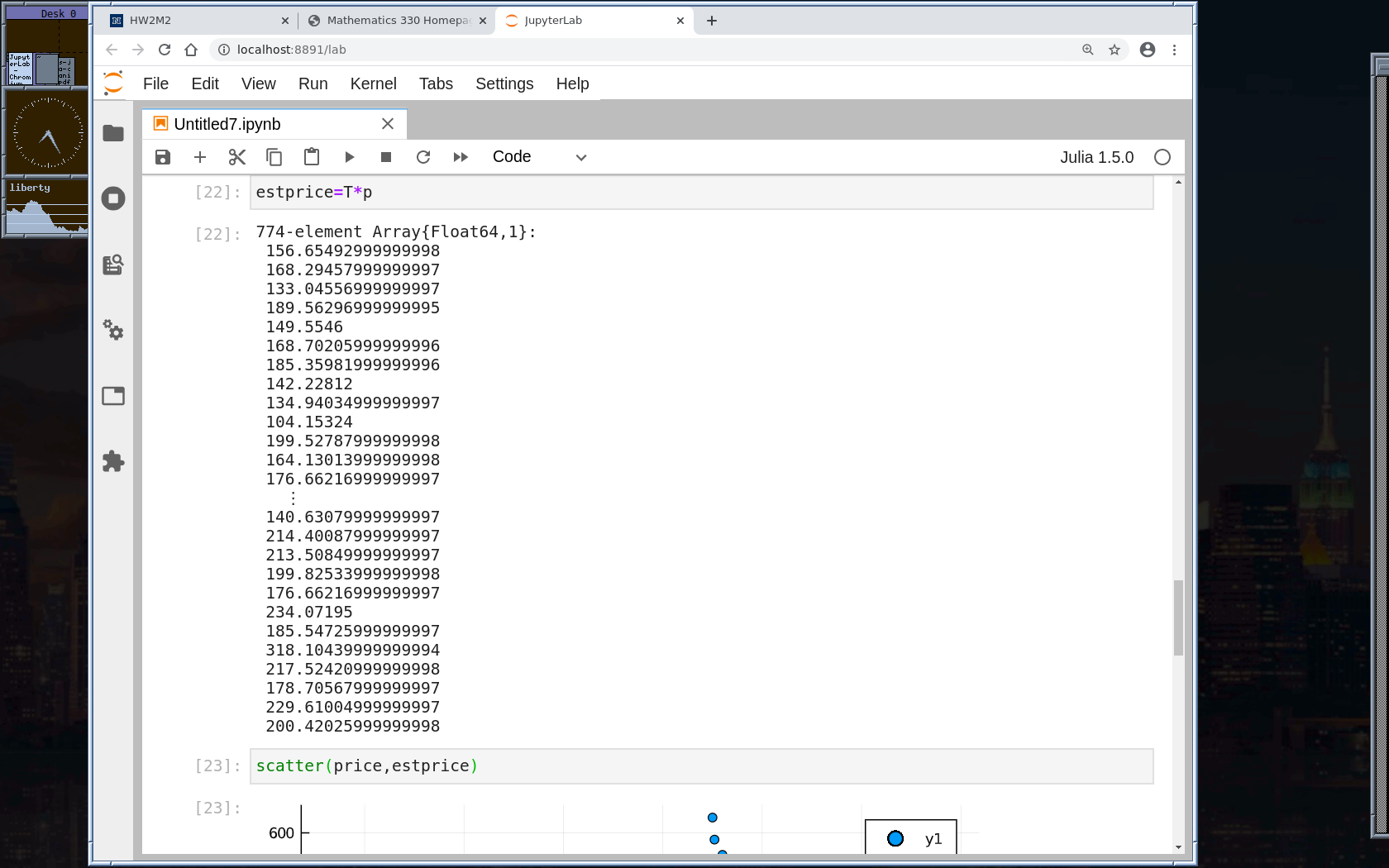The width and height of the screenshot is (1389, 868).
Task: Click the Julia 1.5.0 kernel name
Action: [1096, 157]
